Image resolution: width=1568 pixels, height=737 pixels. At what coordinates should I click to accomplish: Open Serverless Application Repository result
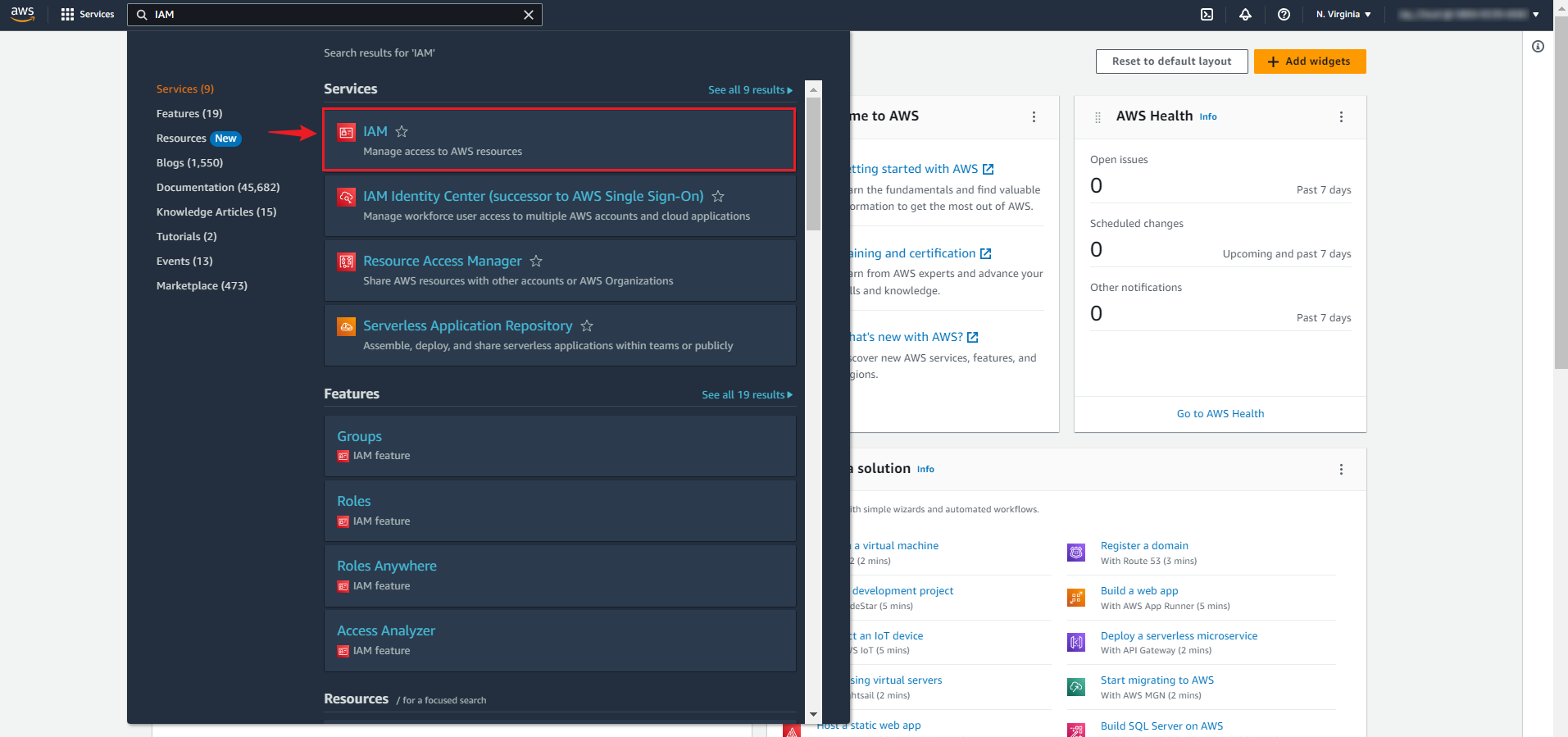[x=468, y=325]
